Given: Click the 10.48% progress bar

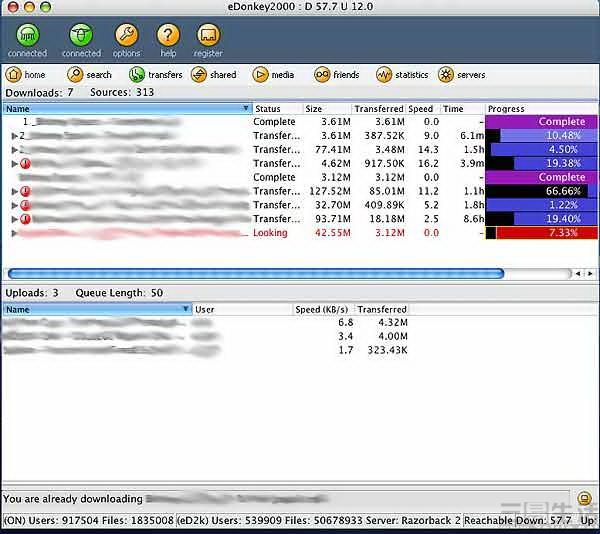Looking at the screenshot, I should [541, 135].
